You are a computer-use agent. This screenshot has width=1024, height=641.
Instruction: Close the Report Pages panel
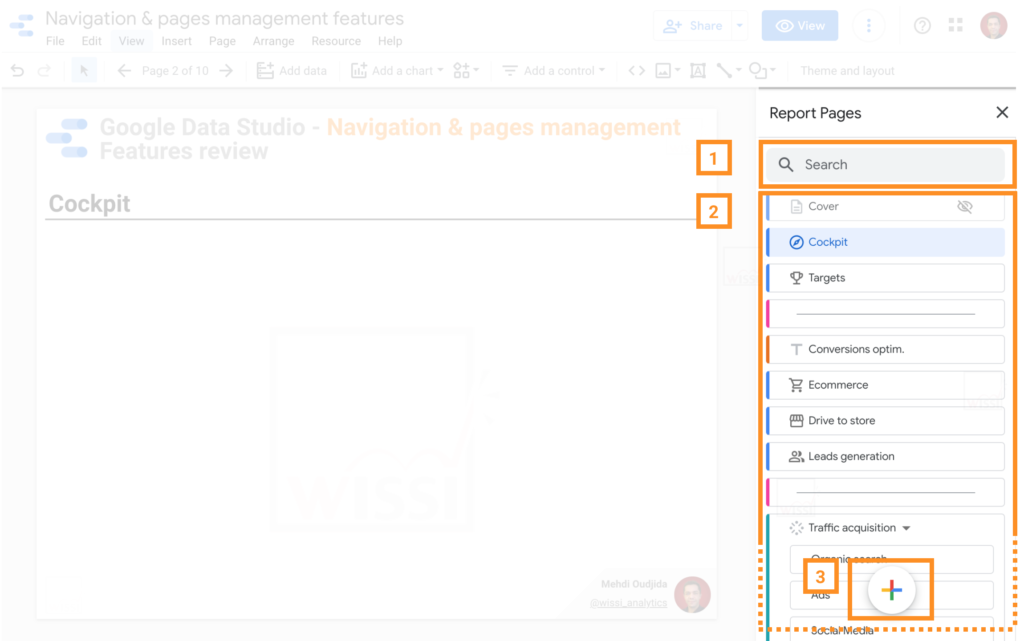(1002, 112)
